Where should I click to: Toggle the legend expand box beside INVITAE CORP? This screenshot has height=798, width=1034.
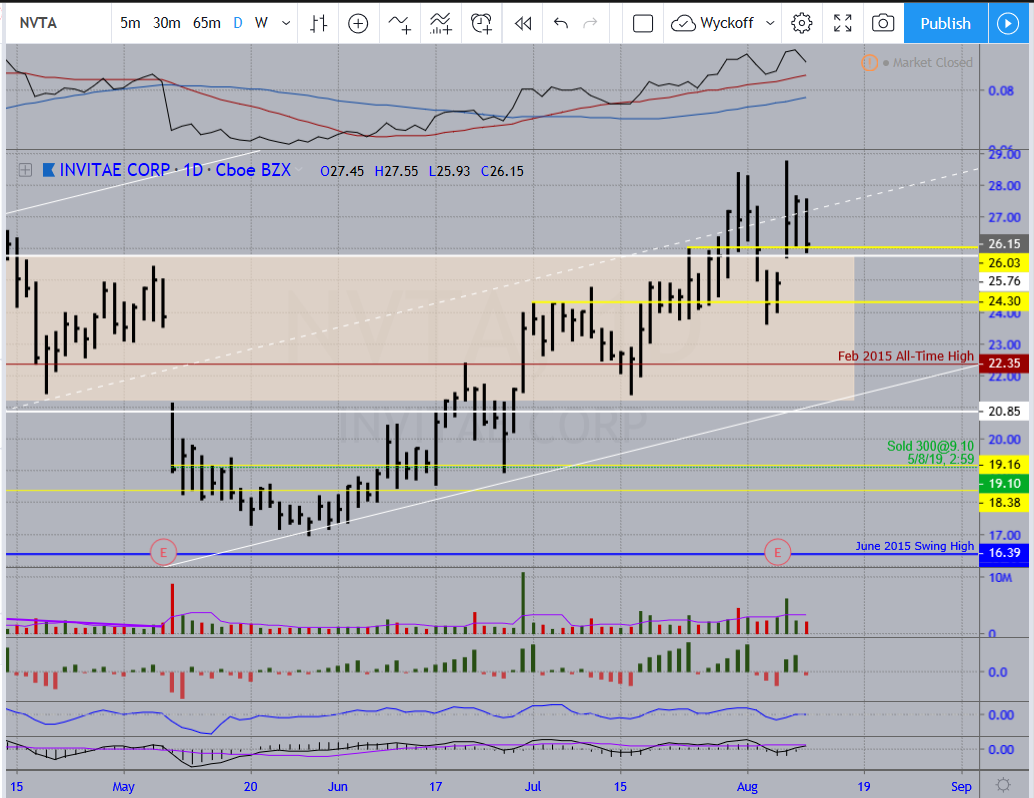24,171
